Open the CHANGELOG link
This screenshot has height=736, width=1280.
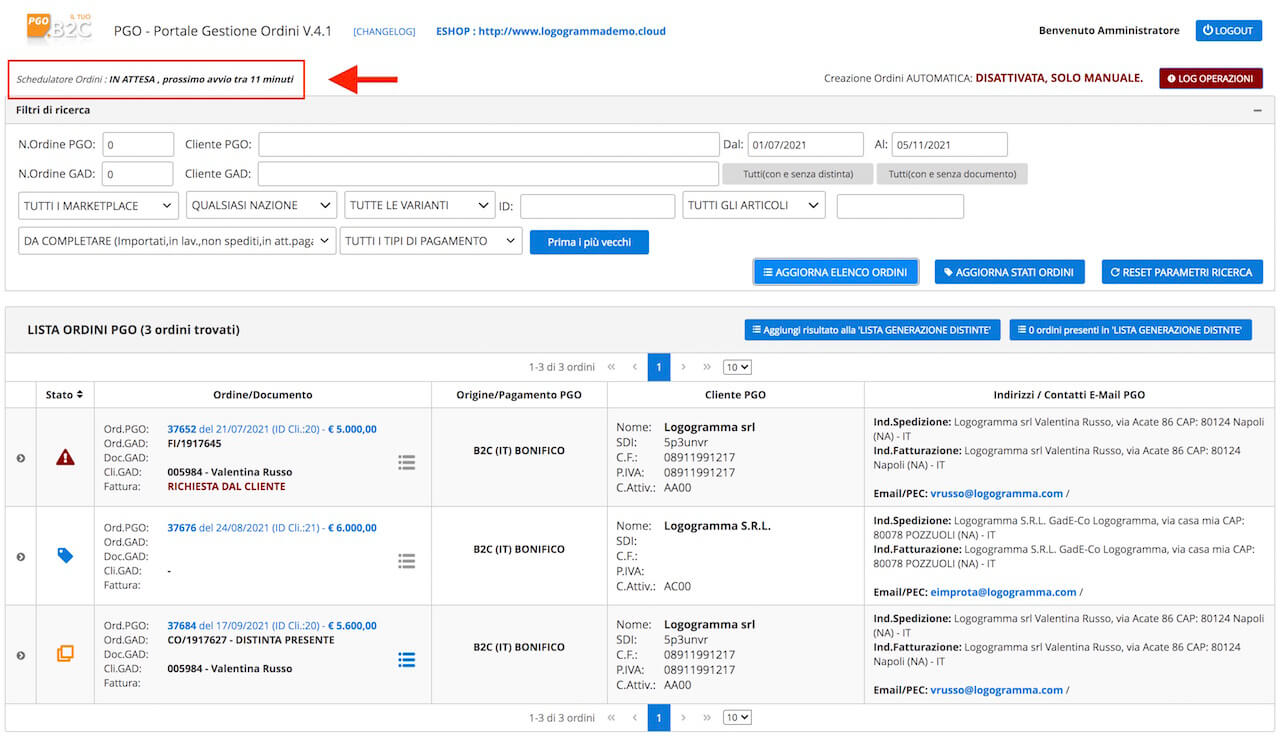(384, 31)
